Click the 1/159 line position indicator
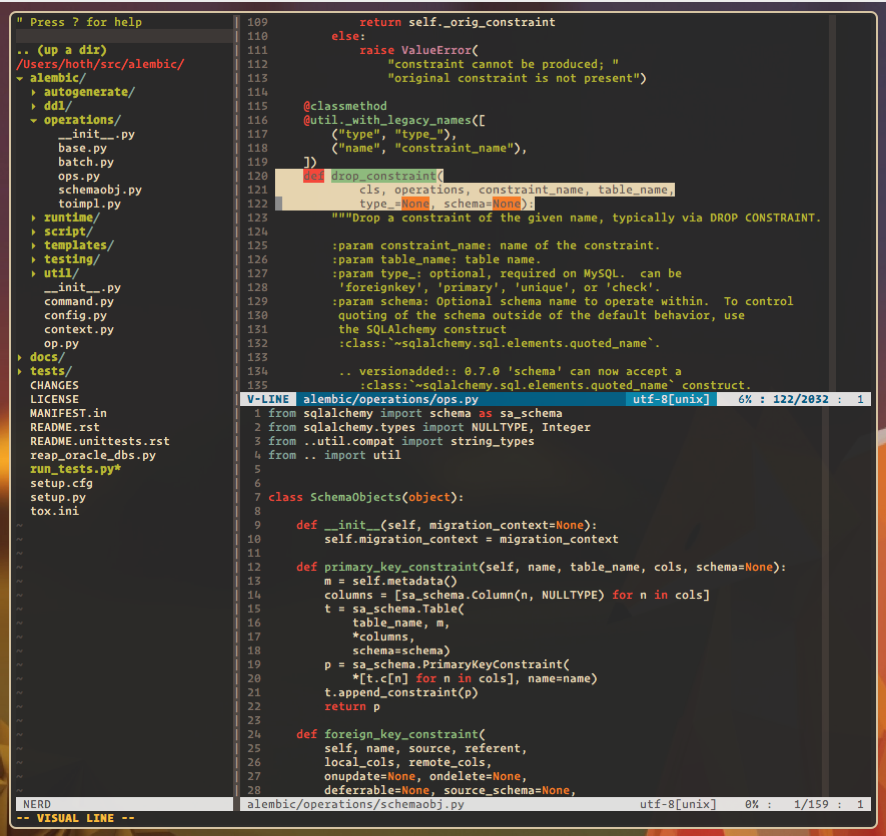 (811, 804)
